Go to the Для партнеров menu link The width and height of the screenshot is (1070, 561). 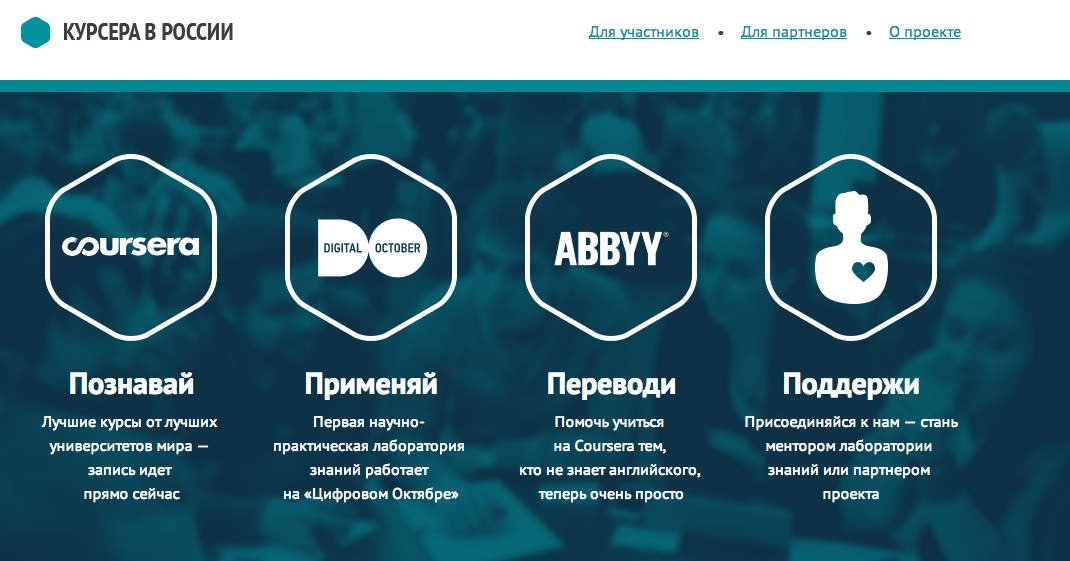[x=794, y=32]
